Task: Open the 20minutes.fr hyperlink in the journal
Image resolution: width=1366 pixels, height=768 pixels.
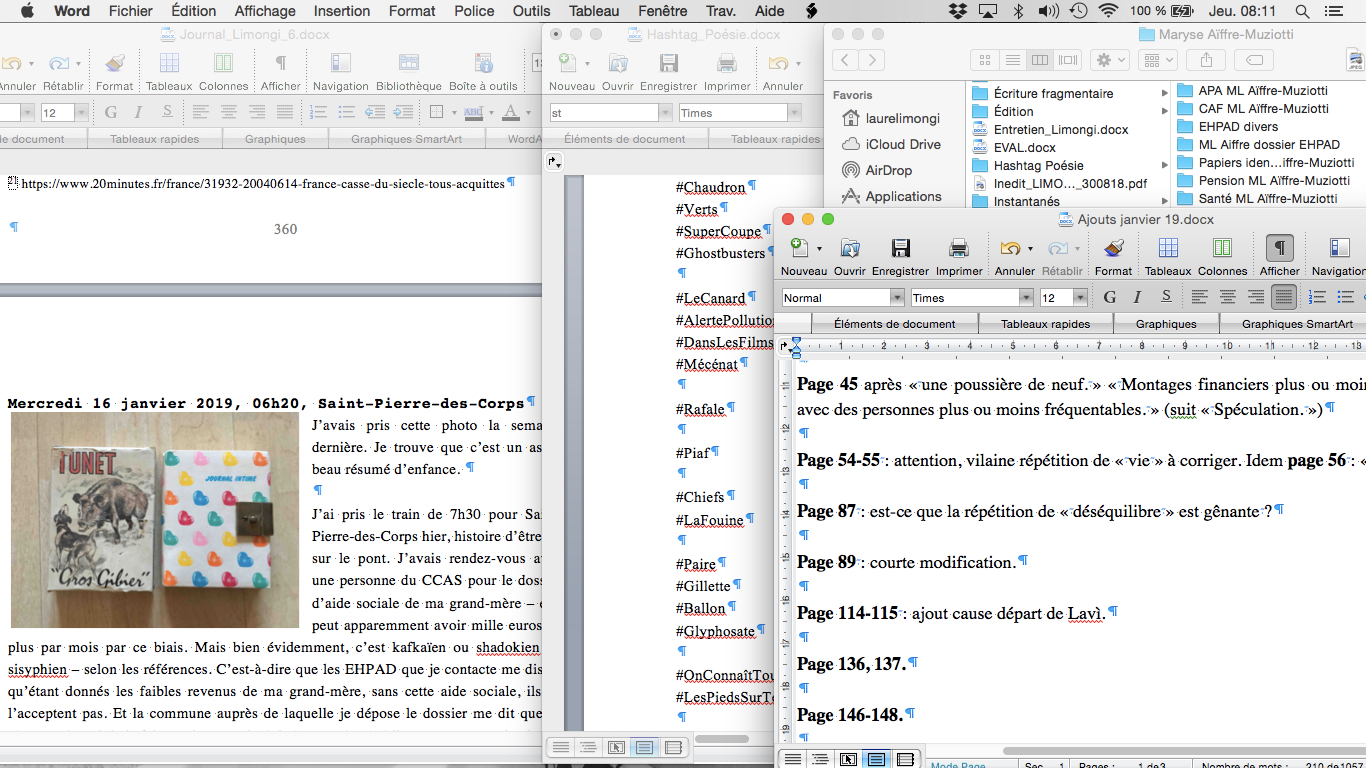Action: point(264,184)
